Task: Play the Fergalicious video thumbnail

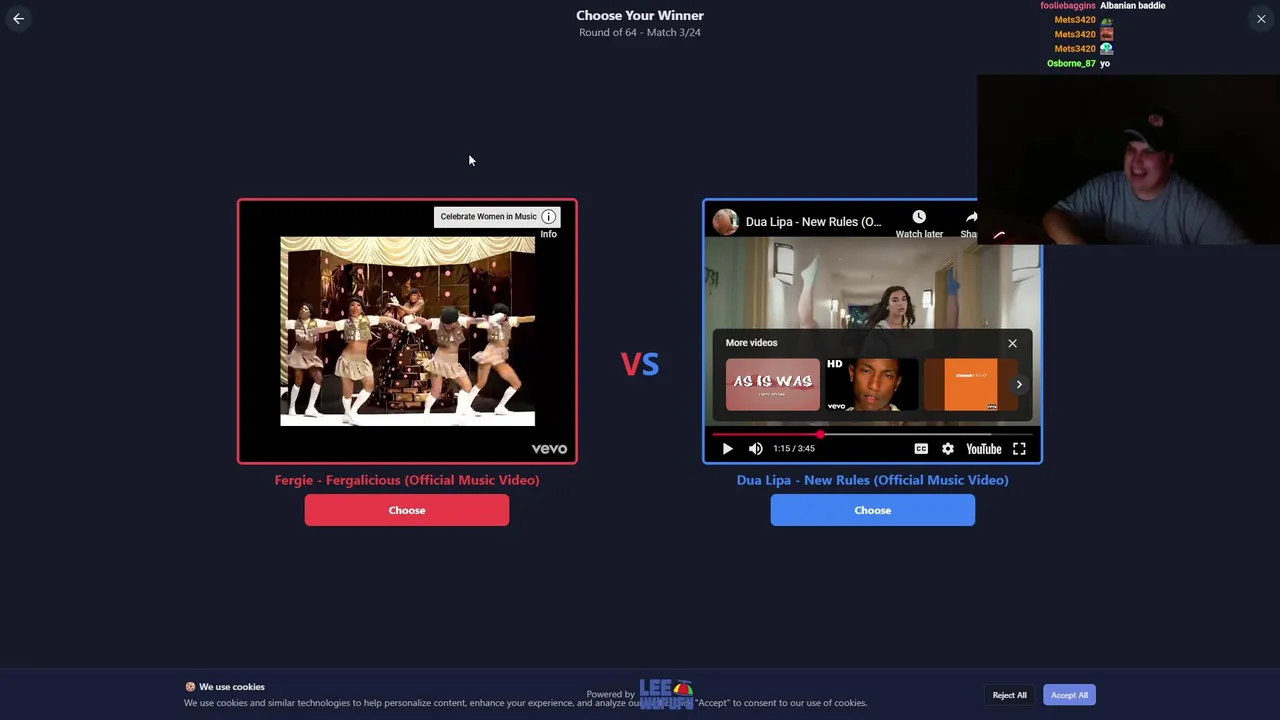Action: click(x=407, y=331)
